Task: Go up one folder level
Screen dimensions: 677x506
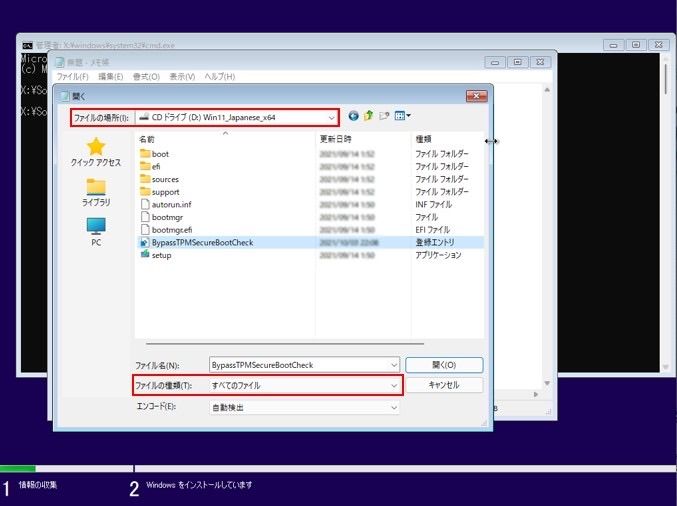Action: click(368, 117)
